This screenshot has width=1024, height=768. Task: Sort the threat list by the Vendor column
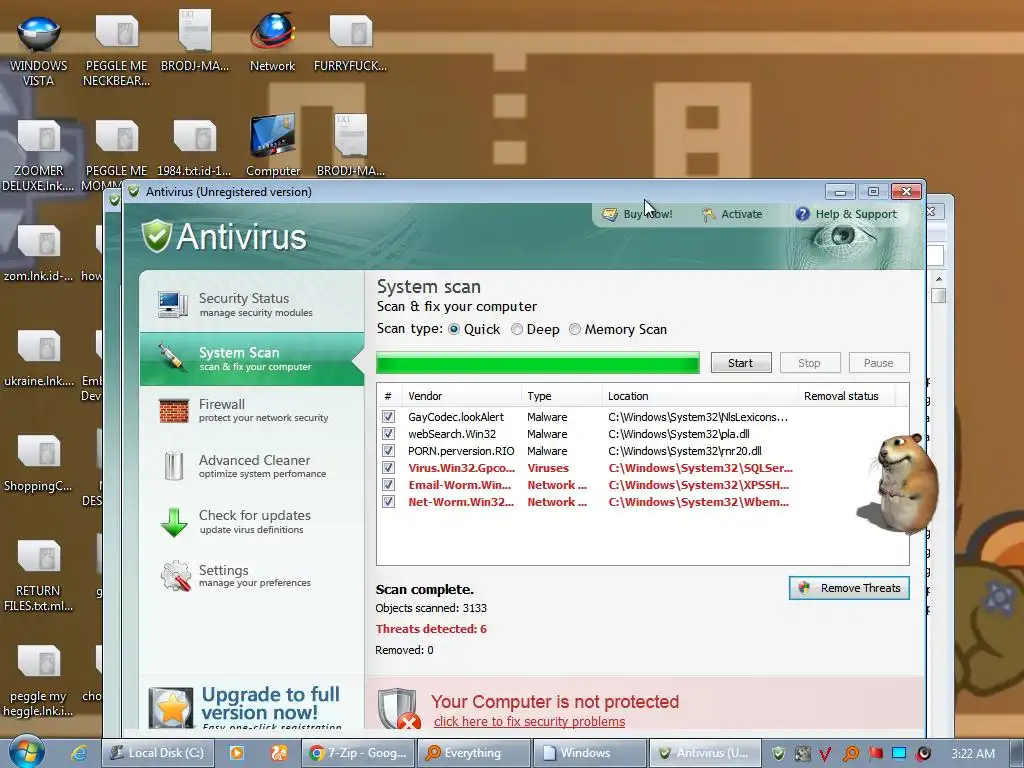coord(462,396)
